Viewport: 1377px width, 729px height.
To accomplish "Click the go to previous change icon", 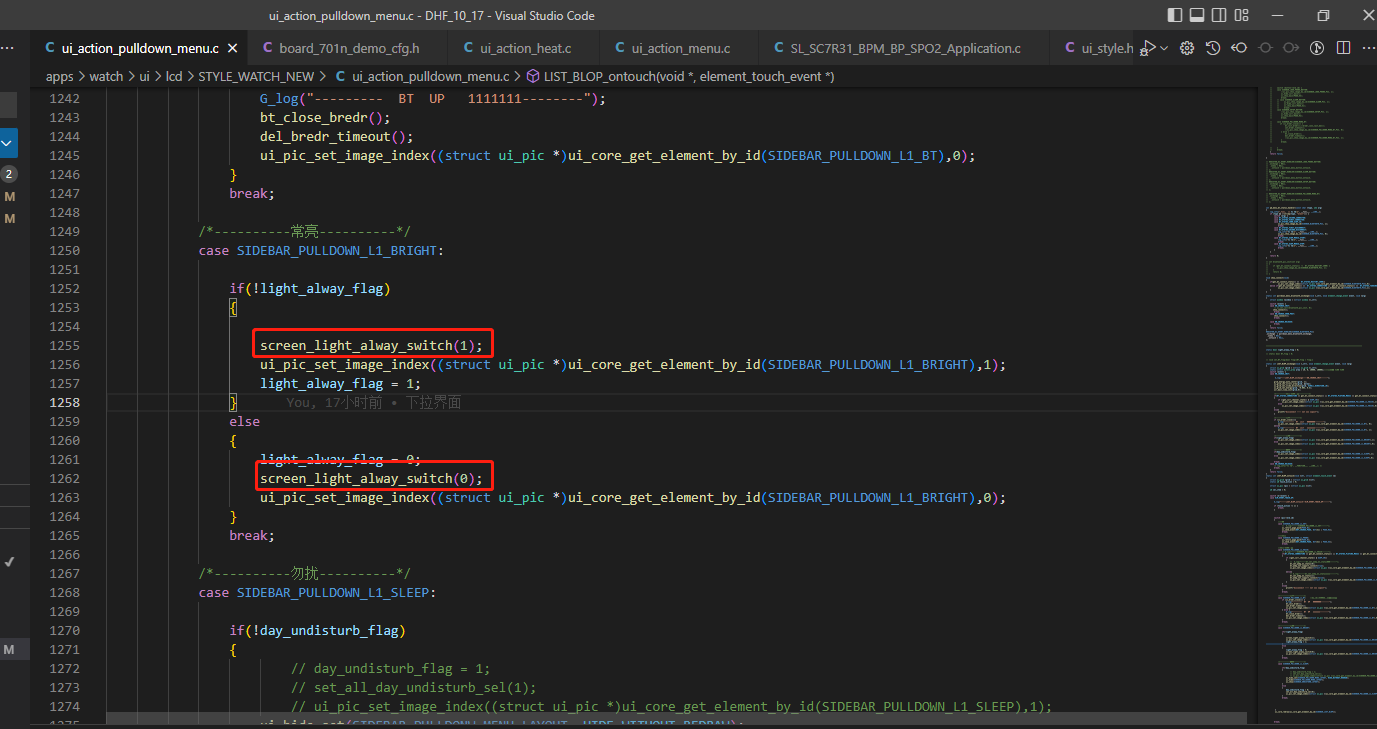I will [1239, 48].
